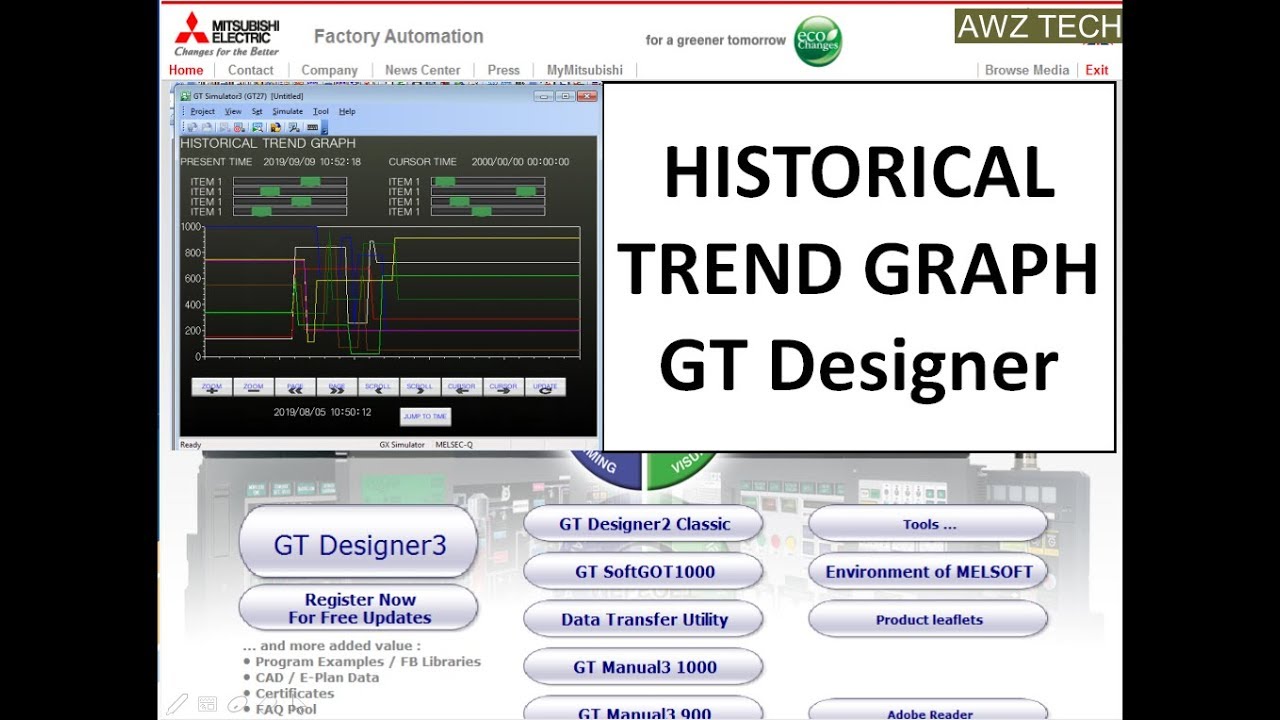
Task: Click the fourth right-column ITEM 1 slider bar
Action: coord(488,212)
